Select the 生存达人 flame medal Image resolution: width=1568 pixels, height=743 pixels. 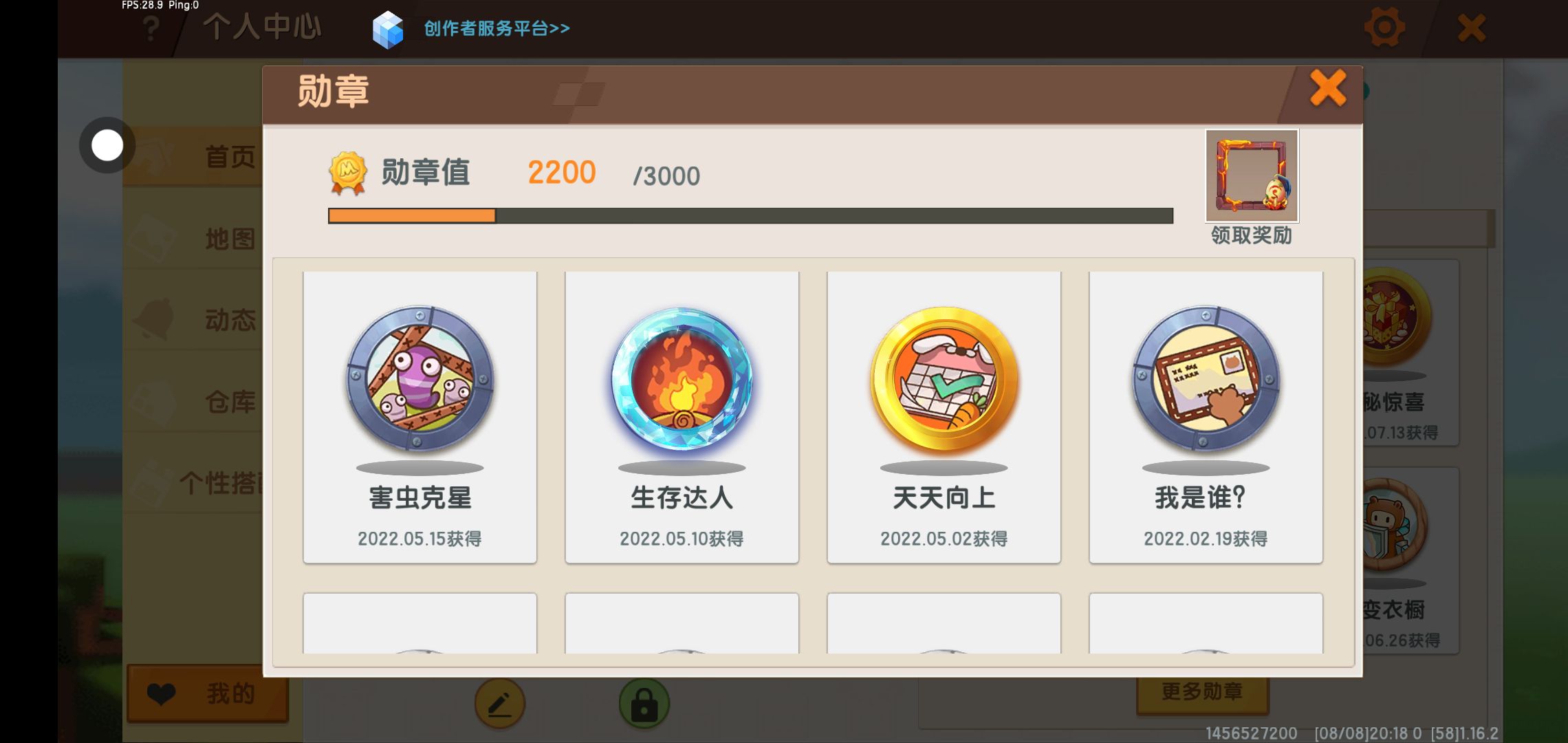[682, 417]
